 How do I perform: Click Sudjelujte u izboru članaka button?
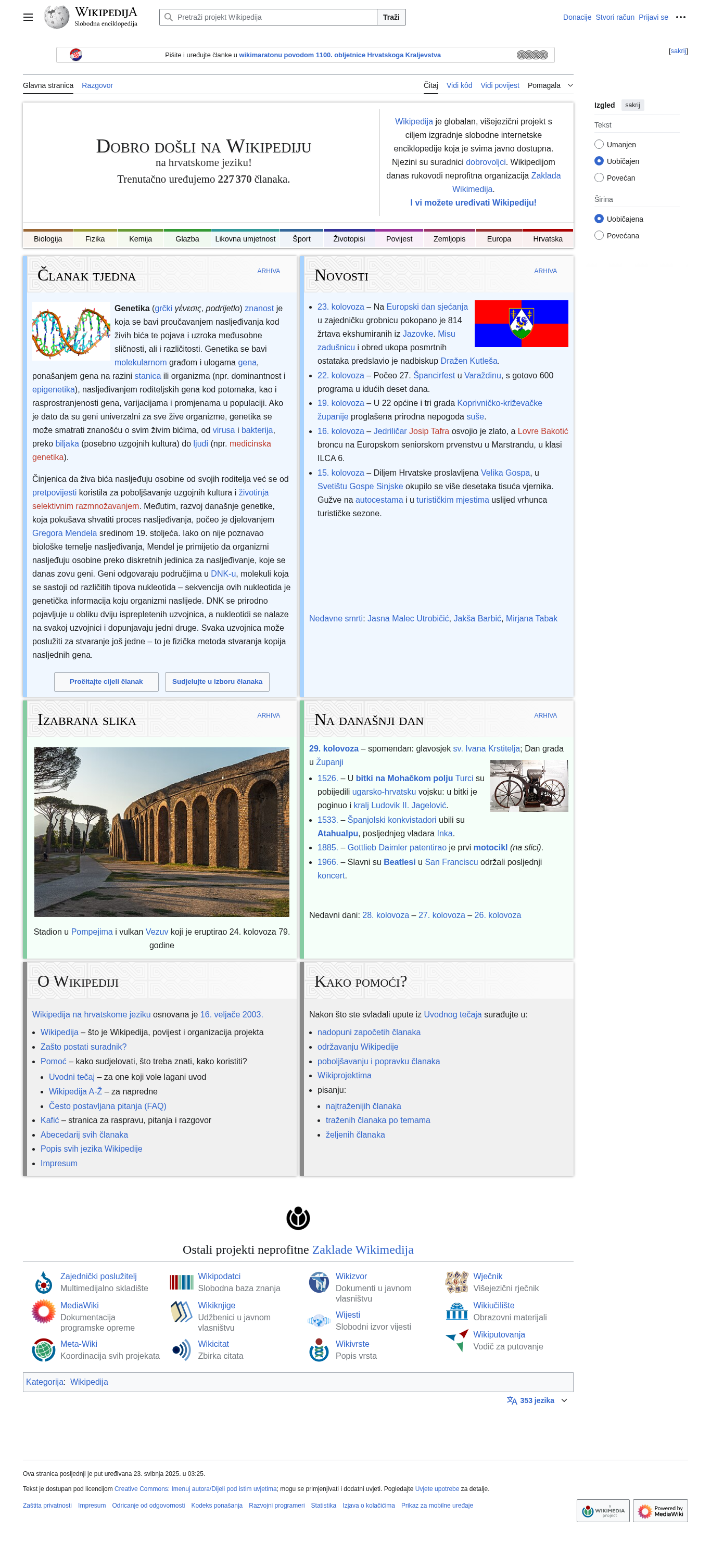218,681
